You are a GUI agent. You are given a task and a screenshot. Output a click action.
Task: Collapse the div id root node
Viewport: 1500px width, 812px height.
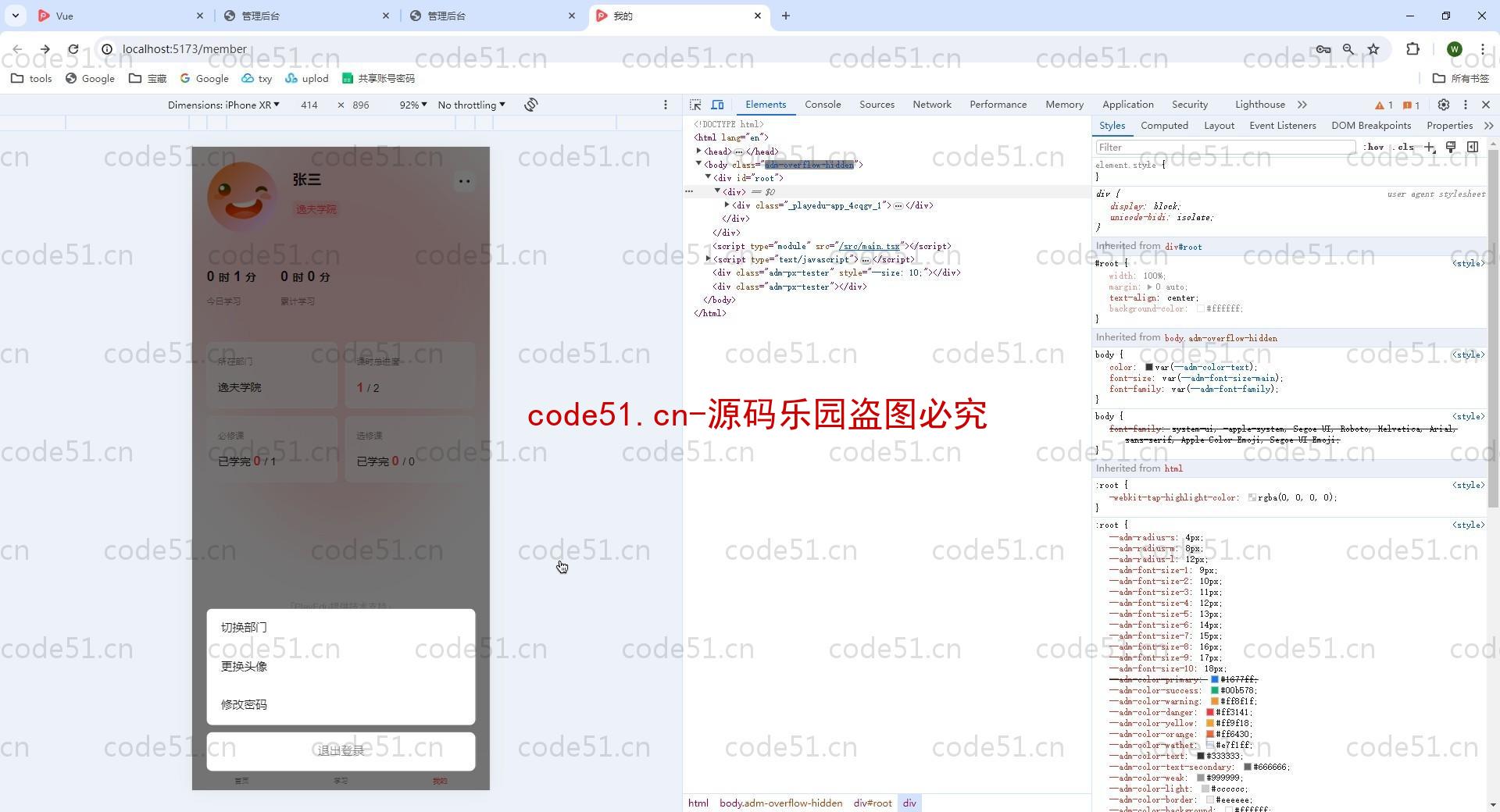point(709,177)
